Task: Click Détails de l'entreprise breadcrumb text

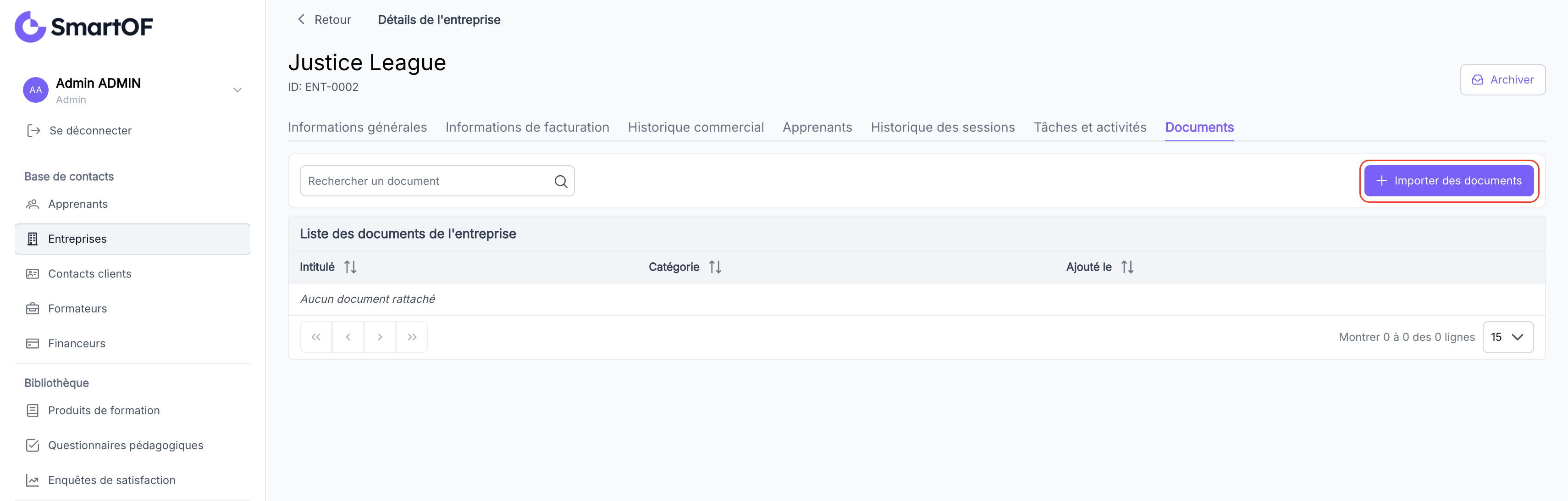Action: [x=439, y=19]
